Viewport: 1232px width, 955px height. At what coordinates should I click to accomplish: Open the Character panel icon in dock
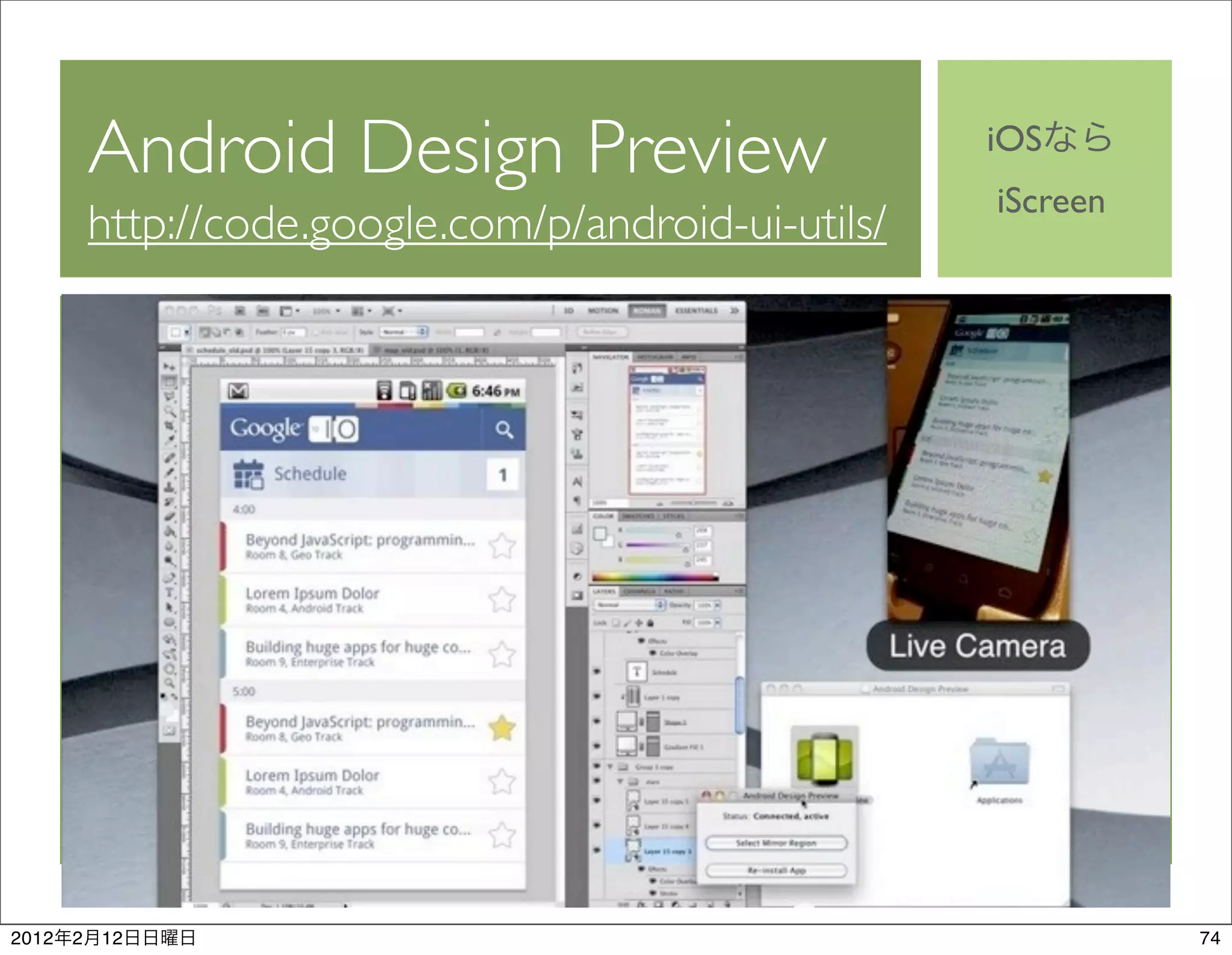tap(577, 481)
